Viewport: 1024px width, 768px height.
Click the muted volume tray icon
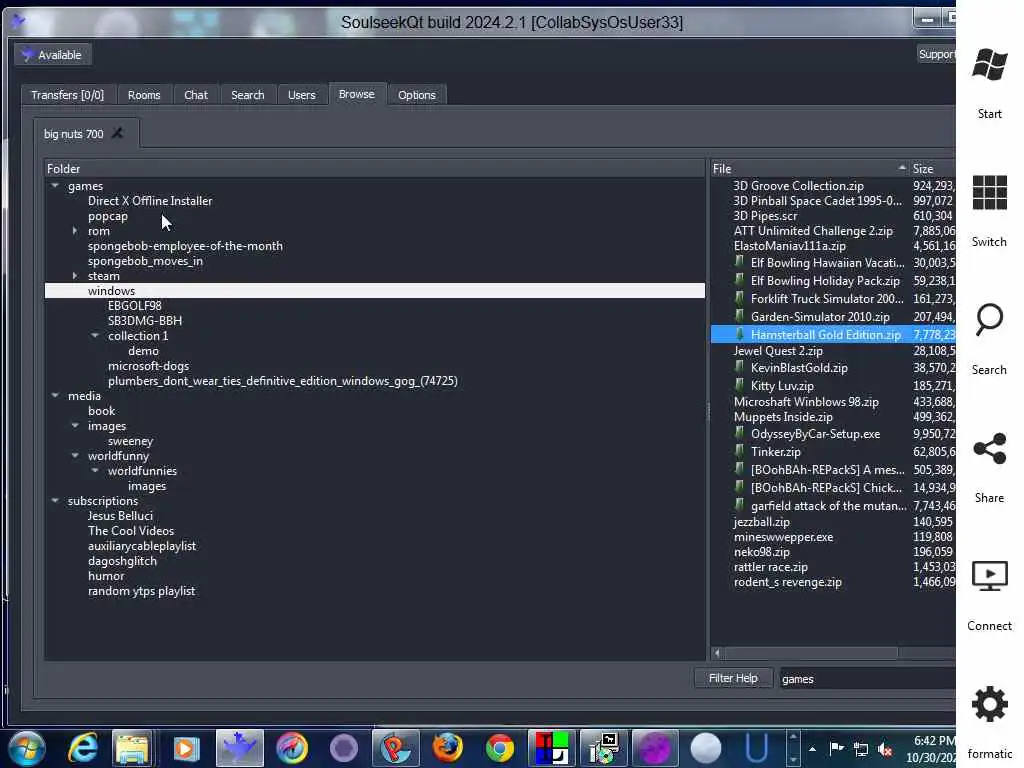coord(886,749)
